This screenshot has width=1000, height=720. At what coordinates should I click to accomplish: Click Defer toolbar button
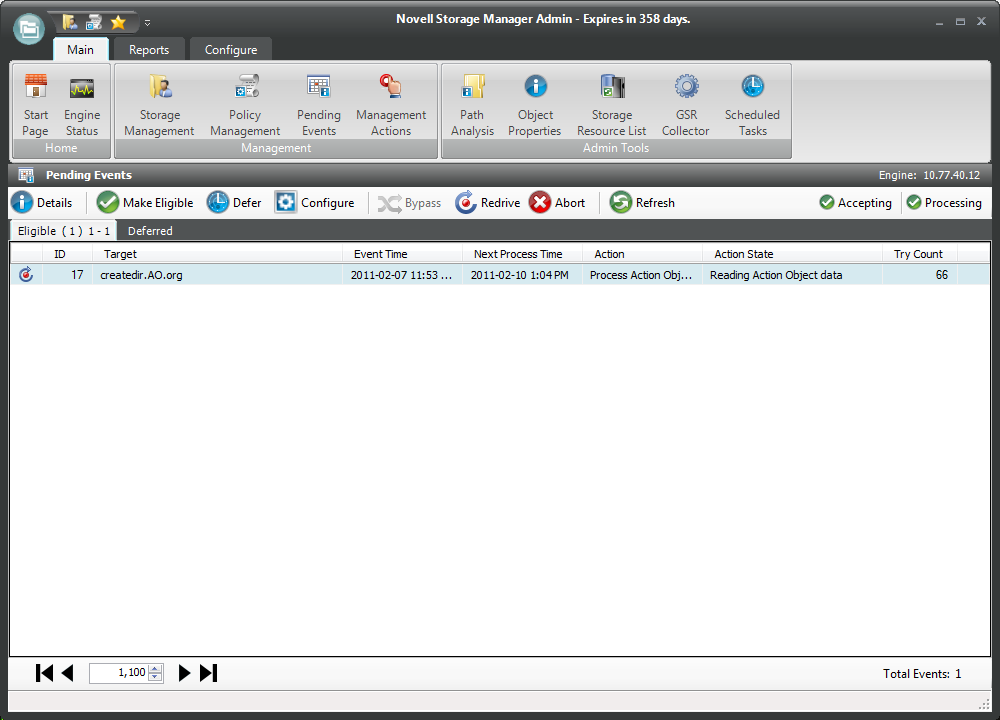(x=234, y=203)
